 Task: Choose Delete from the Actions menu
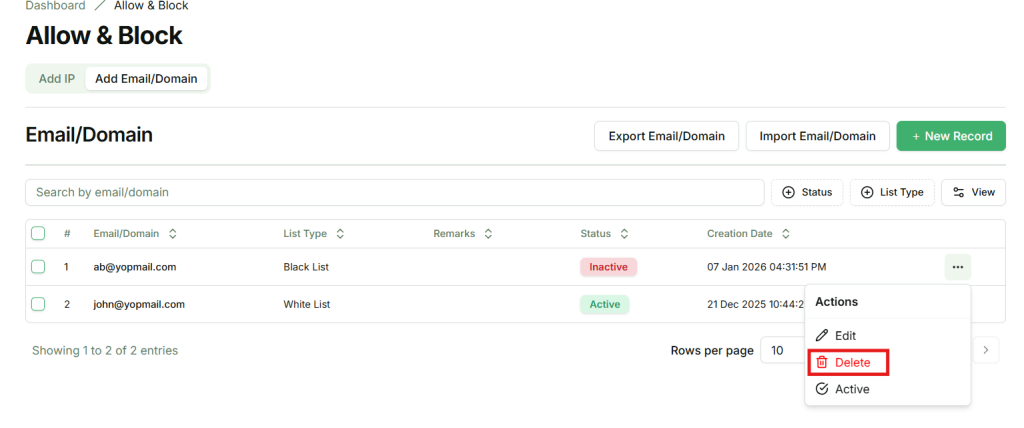pos(846,362)
